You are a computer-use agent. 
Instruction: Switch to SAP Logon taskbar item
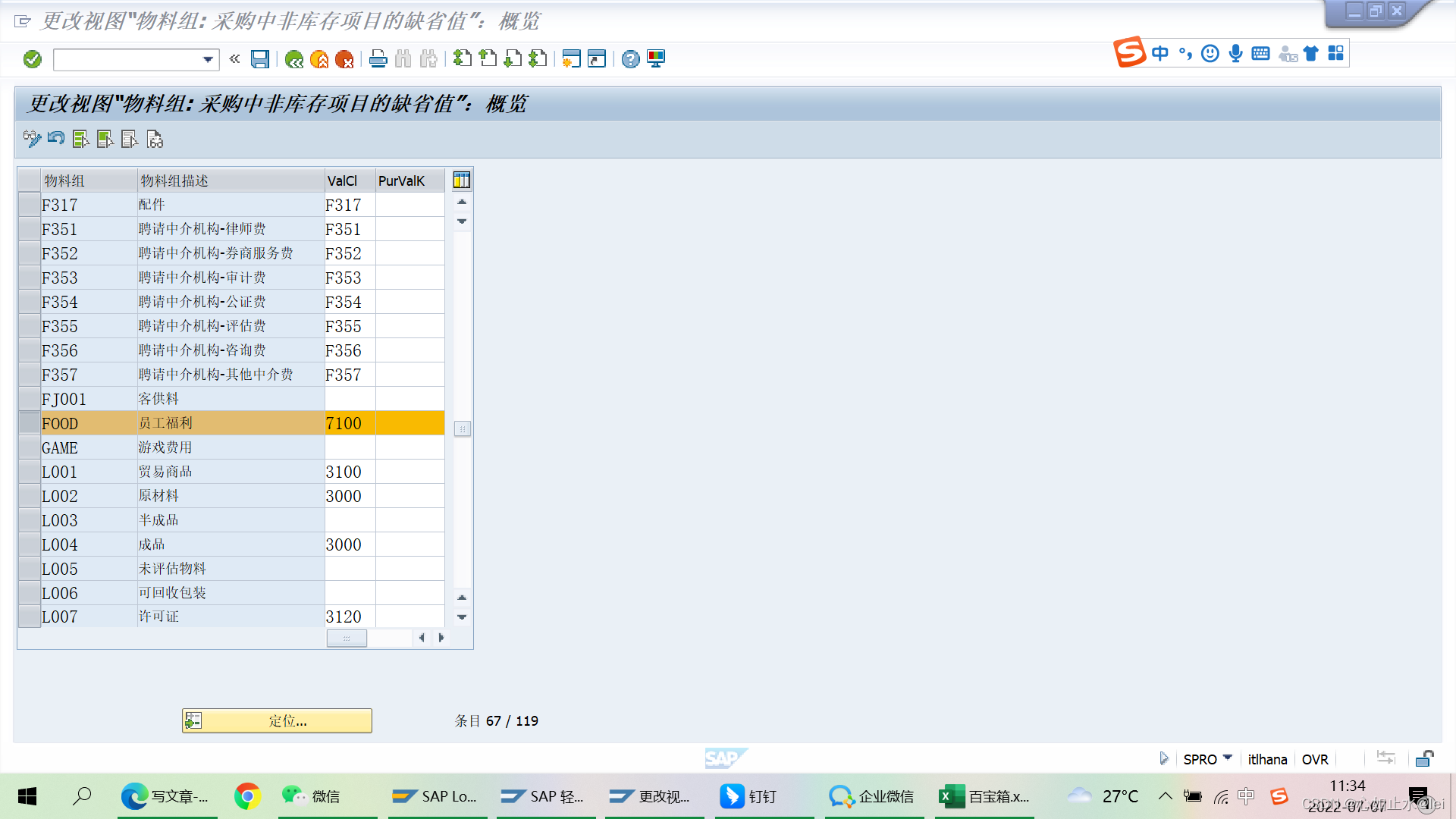pyautogui.click(x=435, y=796)
